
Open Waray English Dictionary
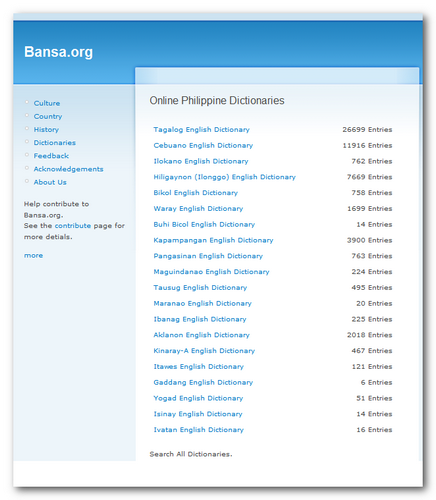click(198, 209)
